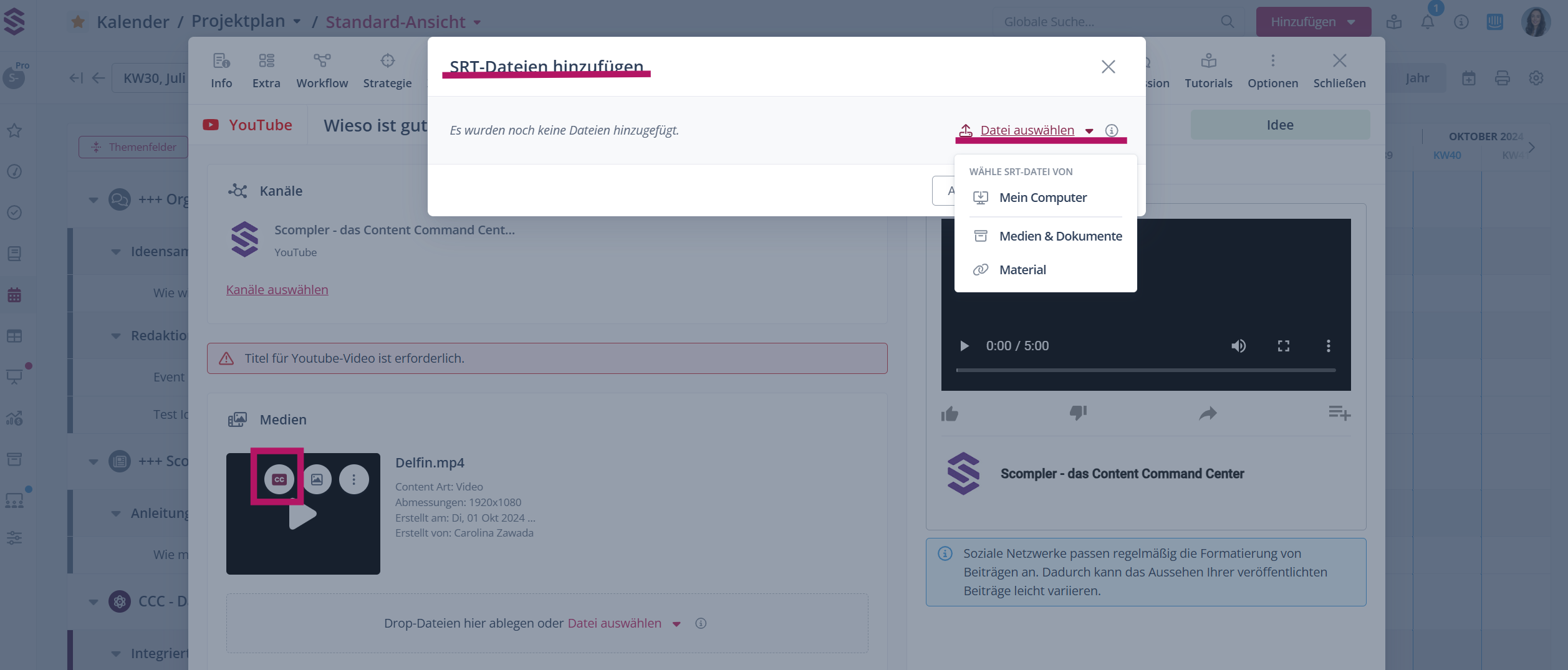Click the thumbs up icon in preview
This screenshot has height=670, width=1568.
coord(950,414)
